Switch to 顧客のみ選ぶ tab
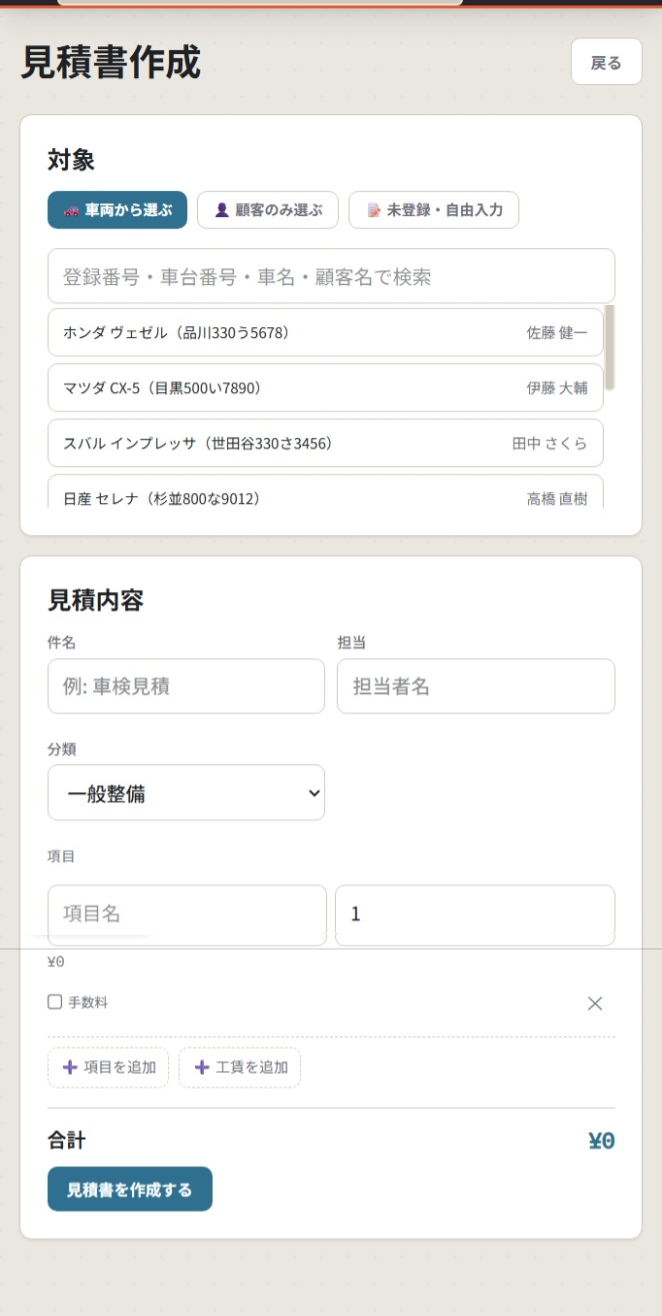Viewport: 662px width, 1316px height. click(268, 210)
